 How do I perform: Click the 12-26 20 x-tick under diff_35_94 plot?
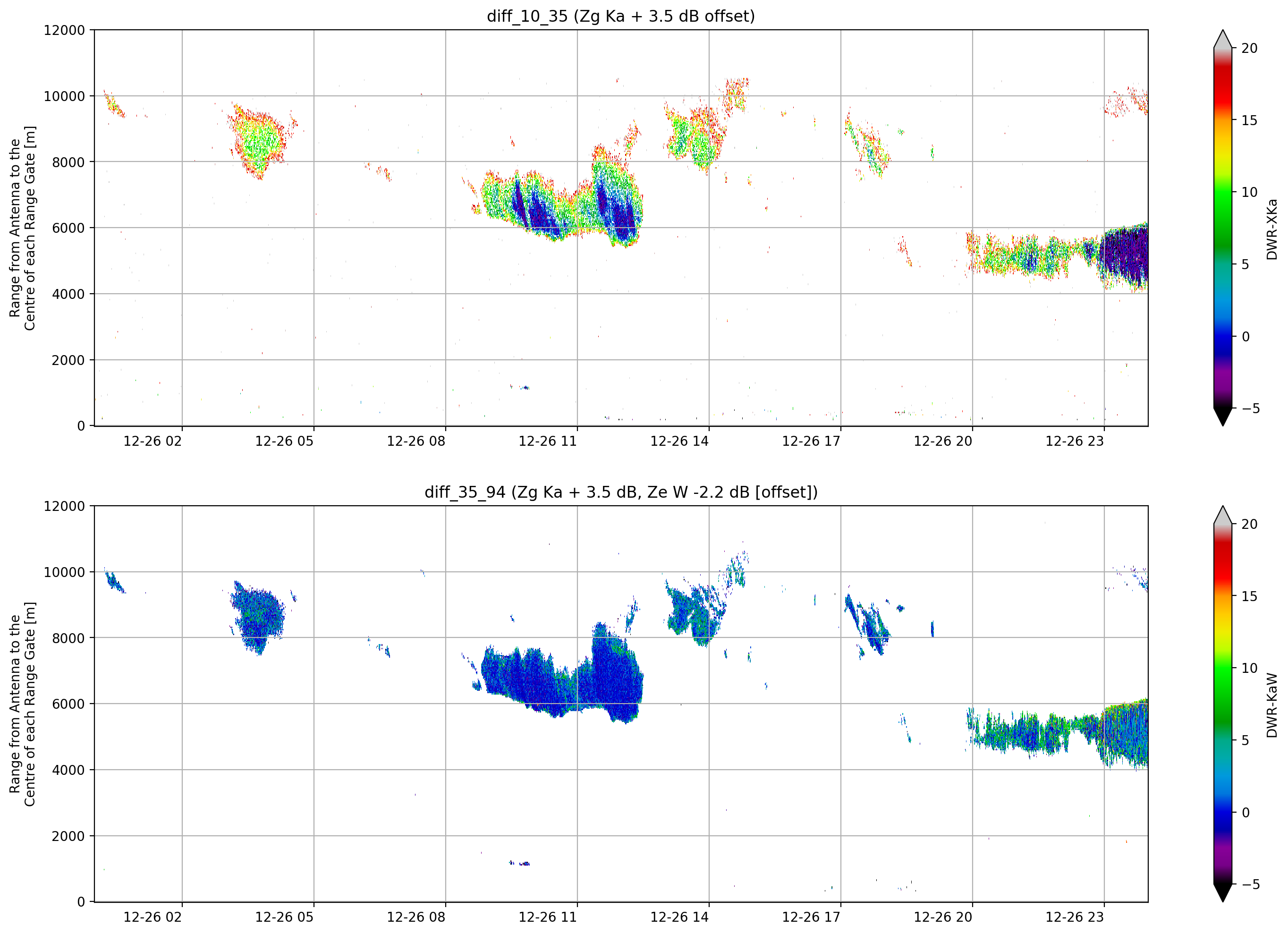tap(943, 917)
